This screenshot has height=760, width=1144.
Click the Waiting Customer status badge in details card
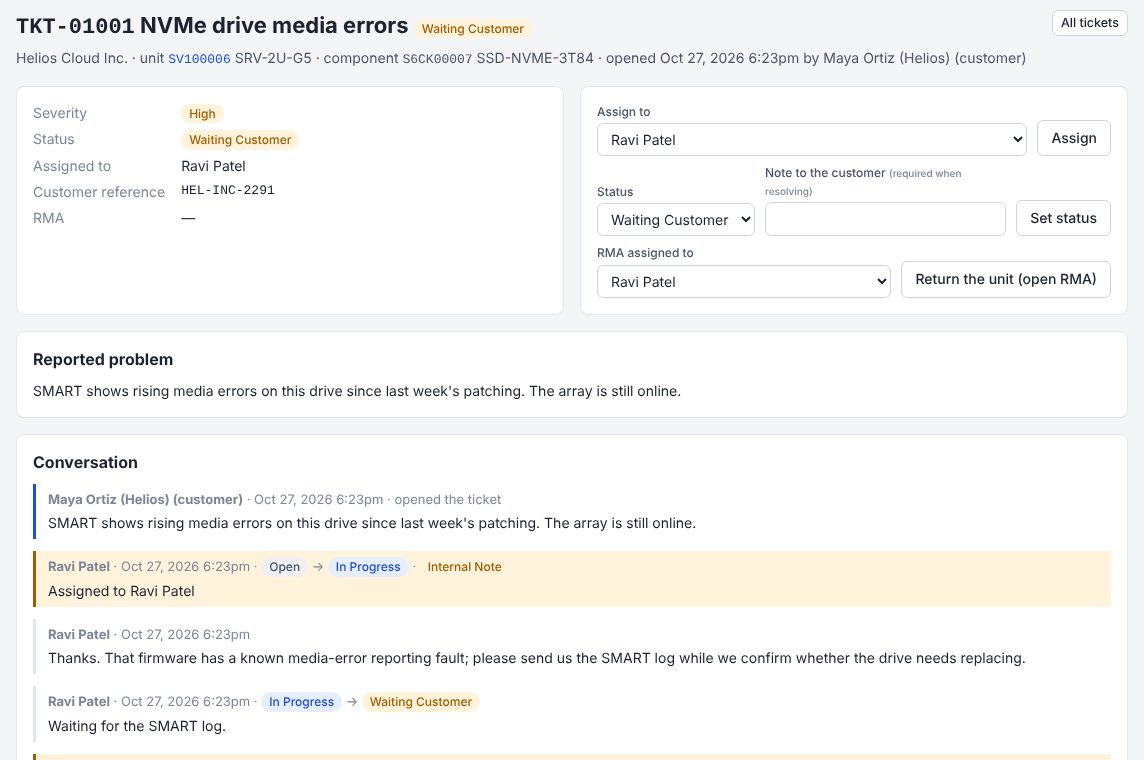239,140
